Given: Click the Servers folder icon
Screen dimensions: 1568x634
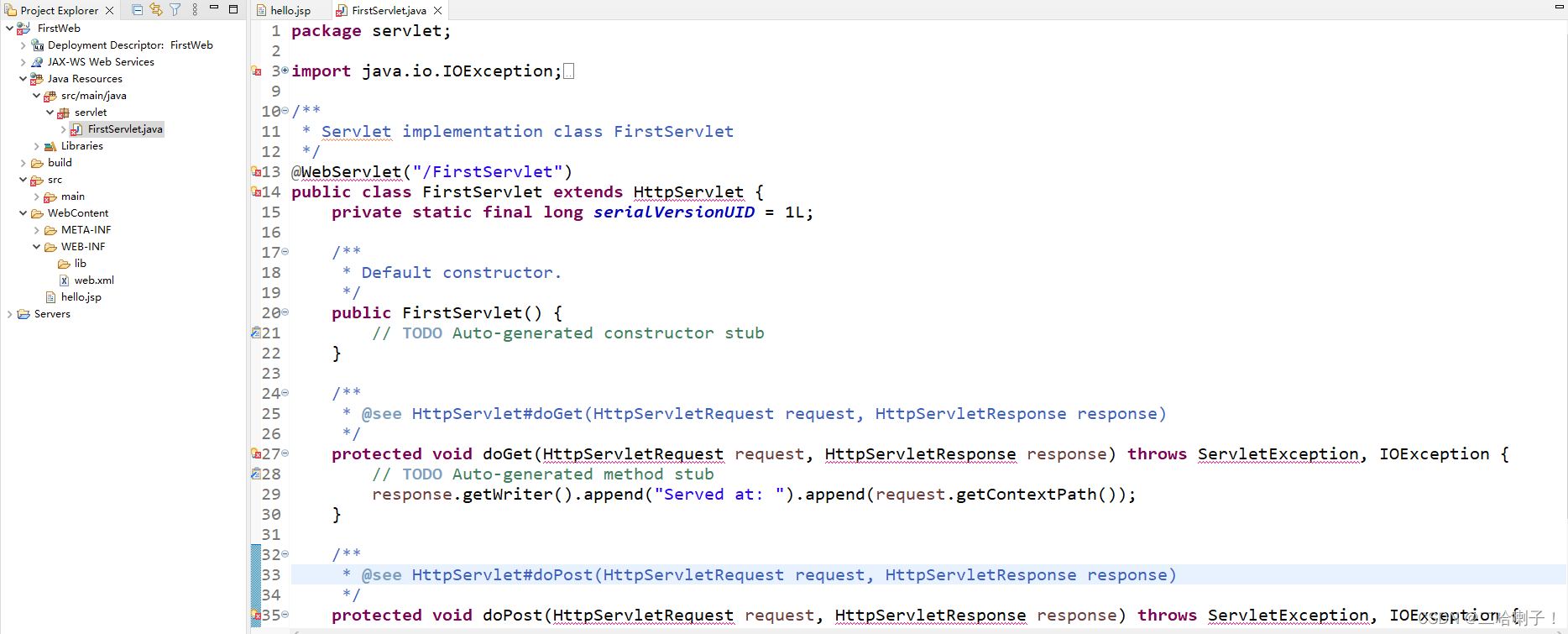Looking at the screenshot, I should point(24,314).
